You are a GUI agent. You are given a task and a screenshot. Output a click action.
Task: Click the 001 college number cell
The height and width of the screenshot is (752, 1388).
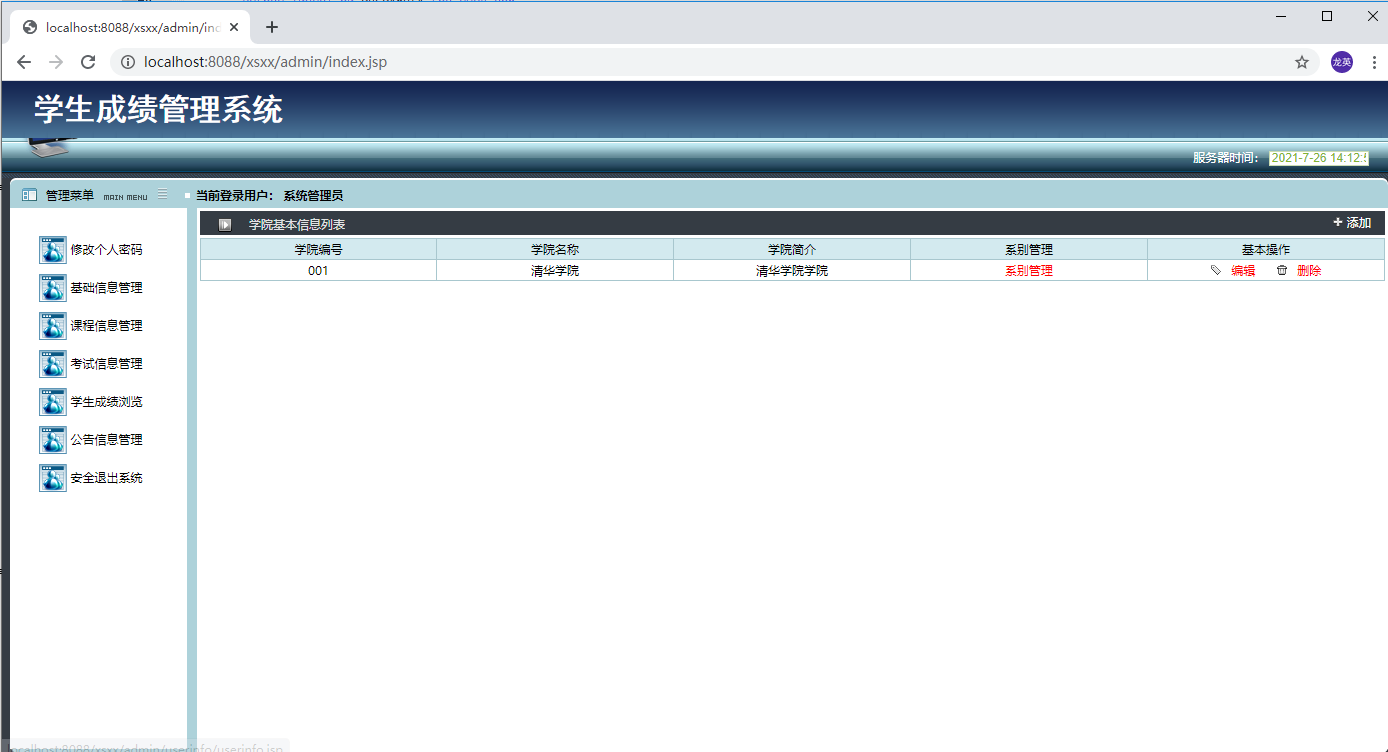click(x=318, y=271)
